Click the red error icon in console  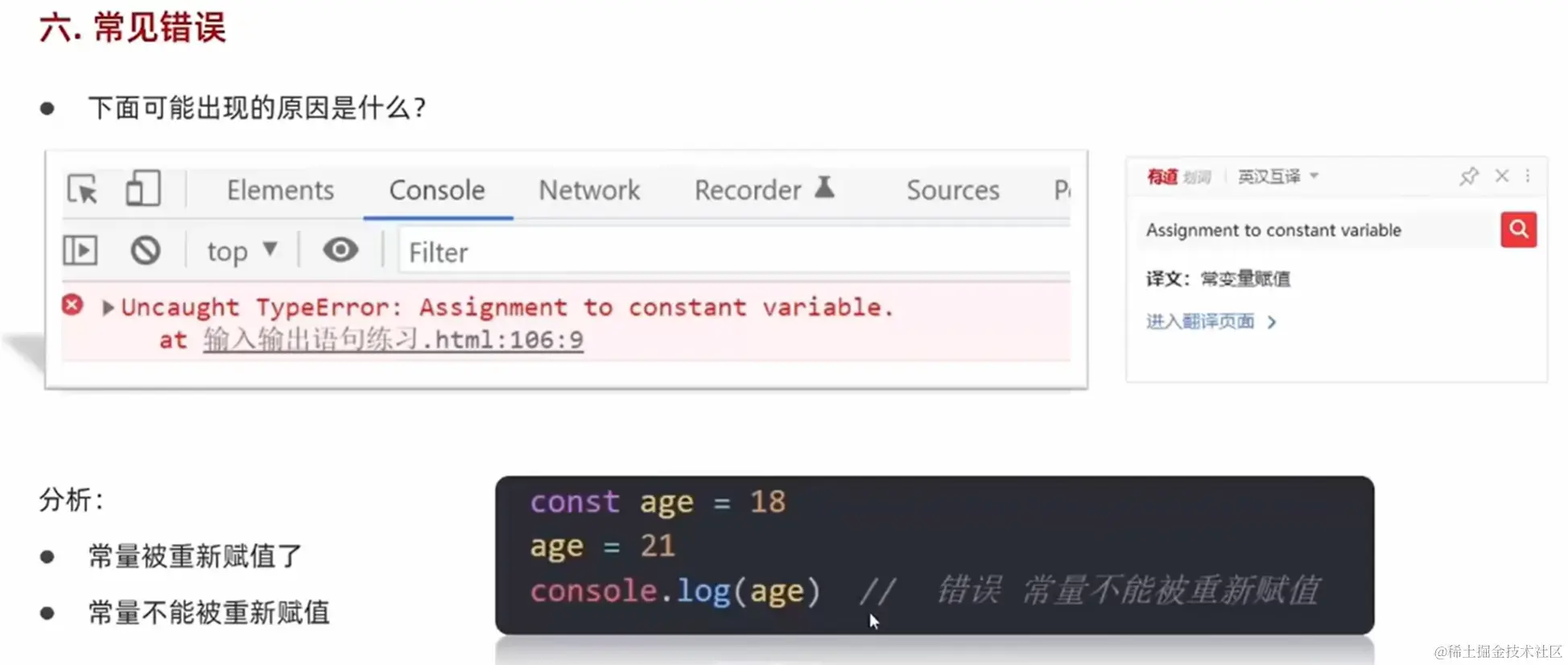(x=72, y=304)
